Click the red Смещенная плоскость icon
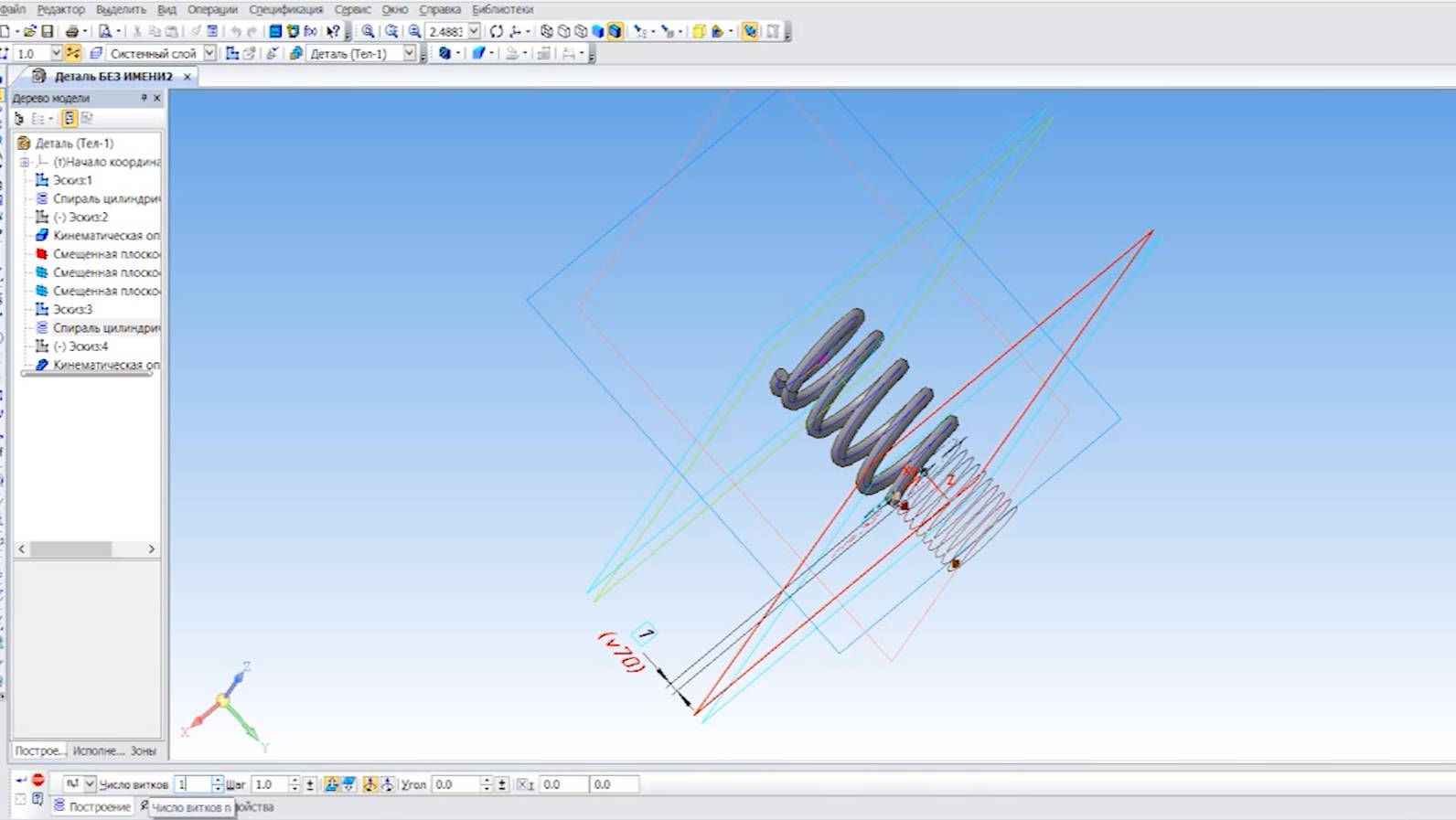Viewport: 1456px width, 820px height. (42, 254)
